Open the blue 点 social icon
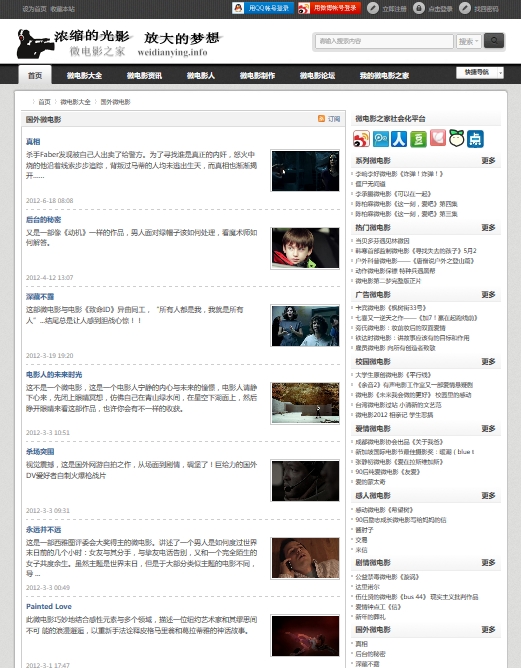This screenshot has width=521, height=668. [x=475, y=139]
